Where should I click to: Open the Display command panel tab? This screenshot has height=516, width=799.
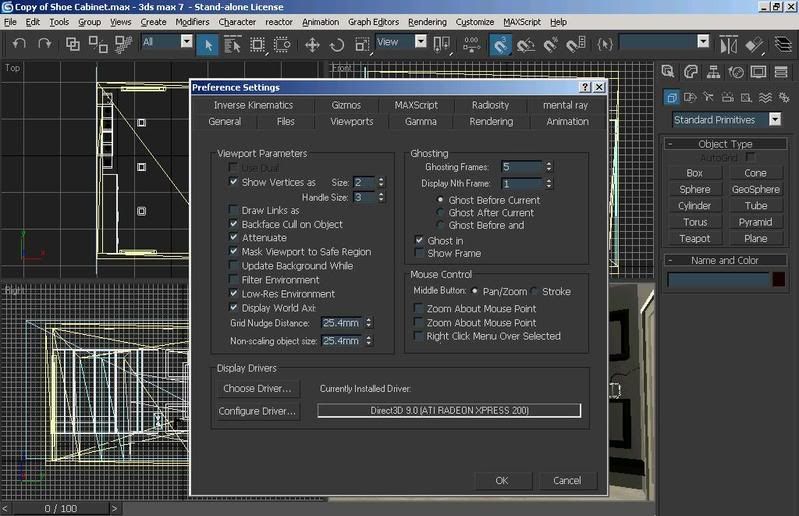758,72
